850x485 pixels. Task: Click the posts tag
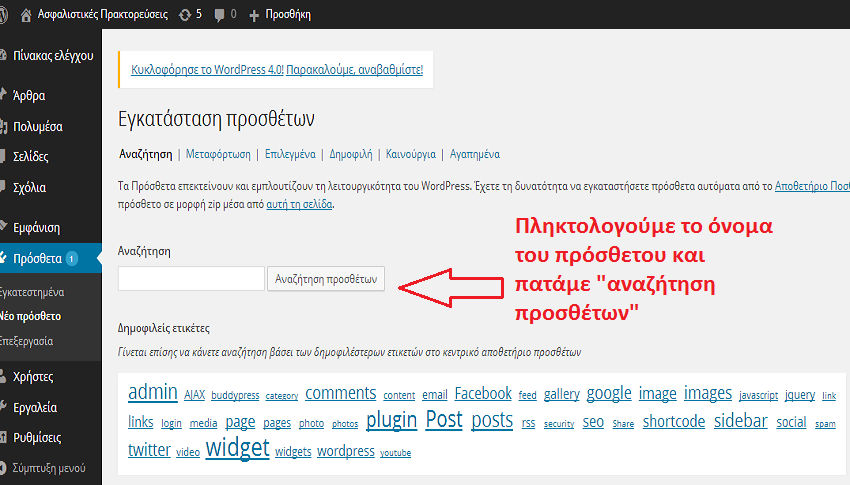click(492, 421)
